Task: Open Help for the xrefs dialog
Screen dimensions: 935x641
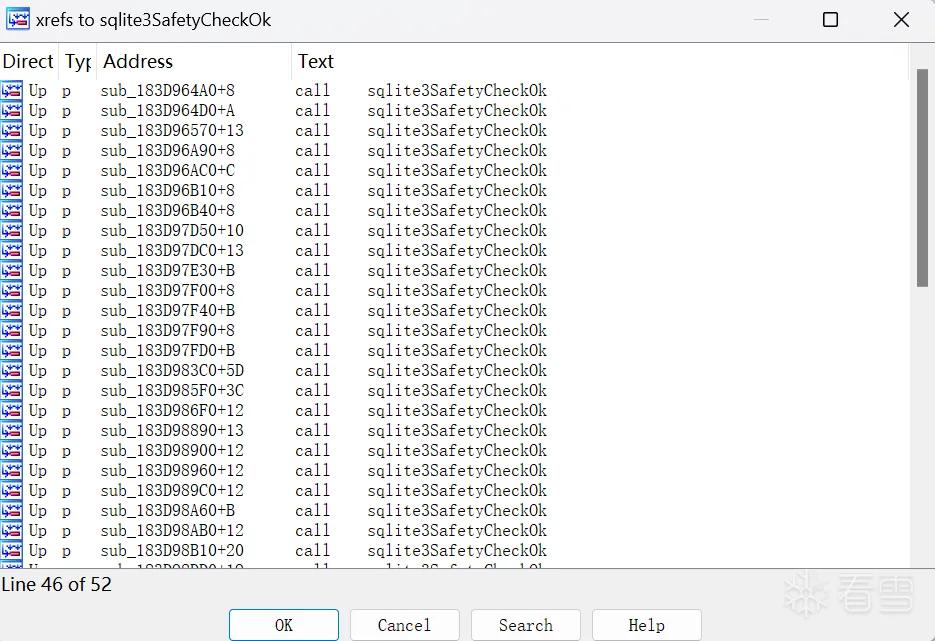Action: (646, 625)
